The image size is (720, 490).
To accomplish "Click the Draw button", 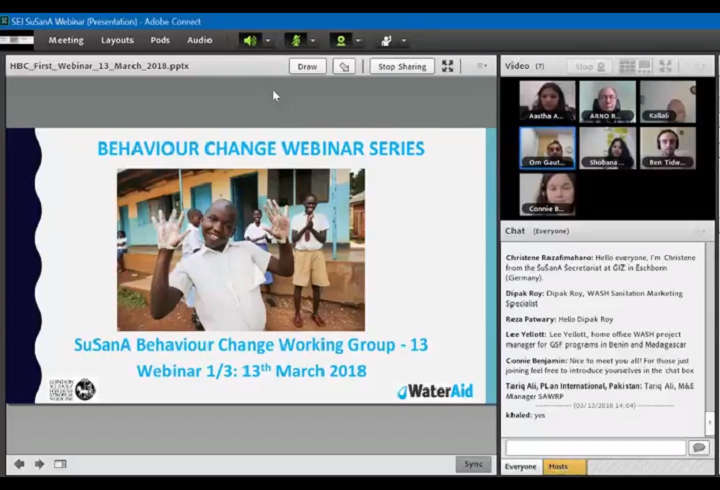I will click(307, 66).
